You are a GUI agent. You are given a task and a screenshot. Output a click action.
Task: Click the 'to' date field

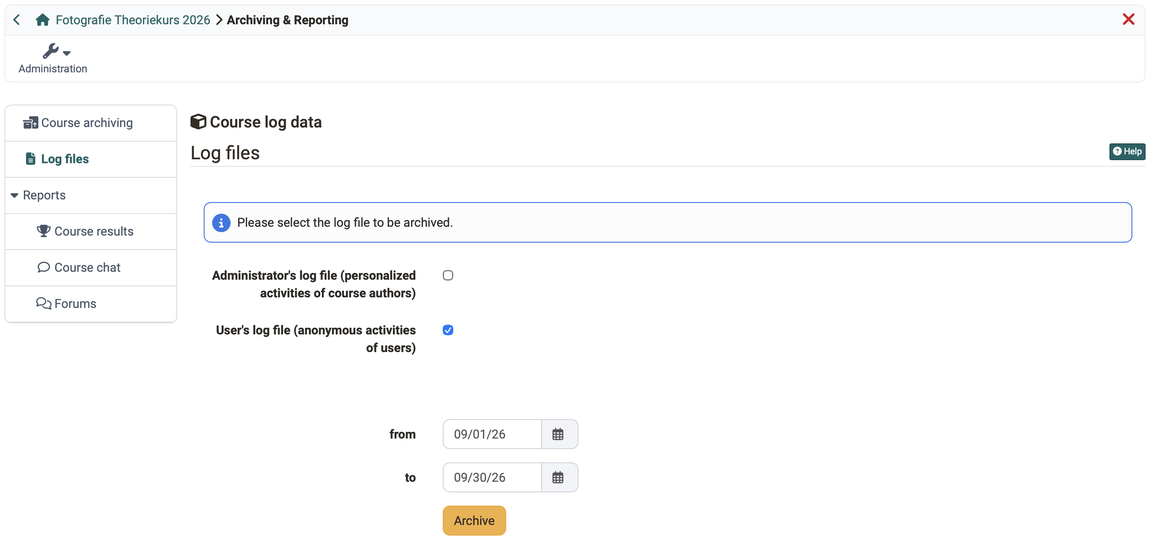[x=492, y=477]
